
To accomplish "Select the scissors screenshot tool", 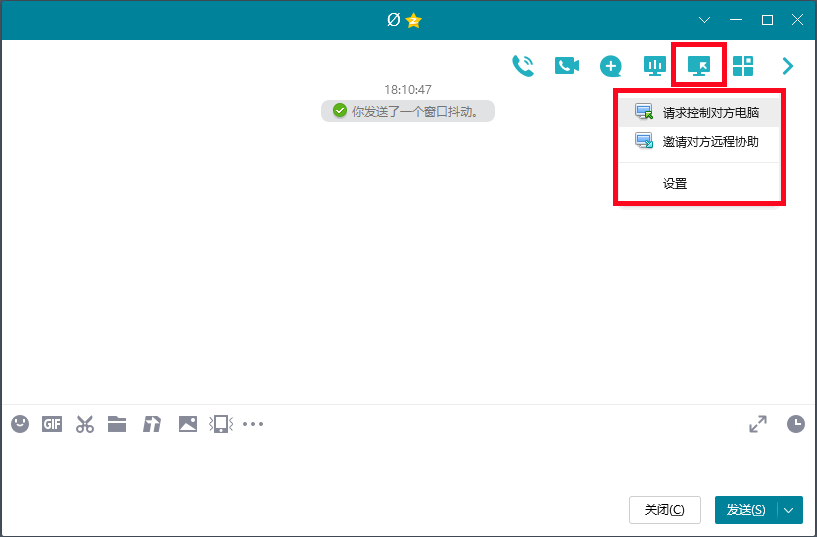I will [x=84, y=424].
